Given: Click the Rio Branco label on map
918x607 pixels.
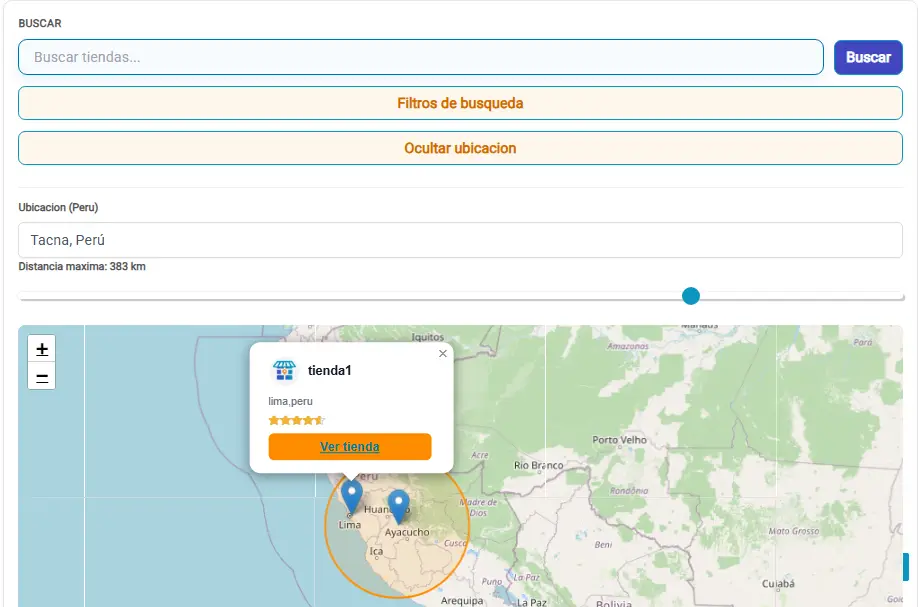Looking at the screenshot, I should click(538, 465).
